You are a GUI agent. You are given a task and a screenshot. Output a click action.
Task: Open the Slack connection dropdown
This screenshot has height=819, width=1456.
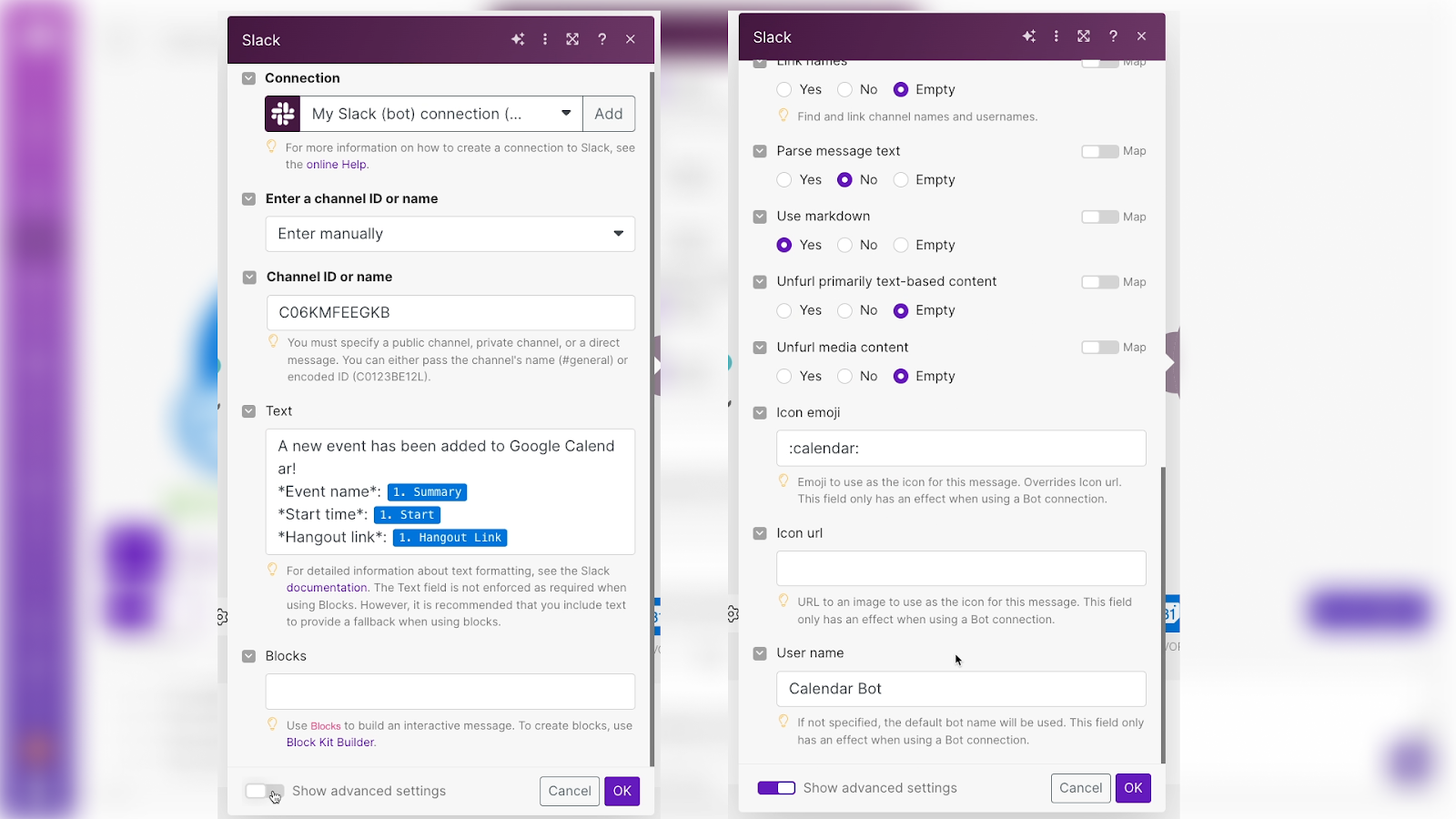(x=441, y=114)
